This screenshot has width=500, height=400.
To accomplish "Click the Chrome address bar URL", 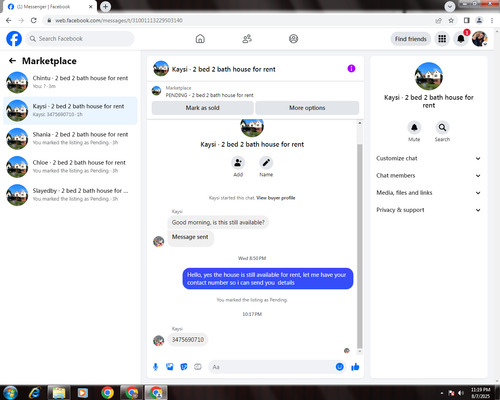I will pos(119,20).
